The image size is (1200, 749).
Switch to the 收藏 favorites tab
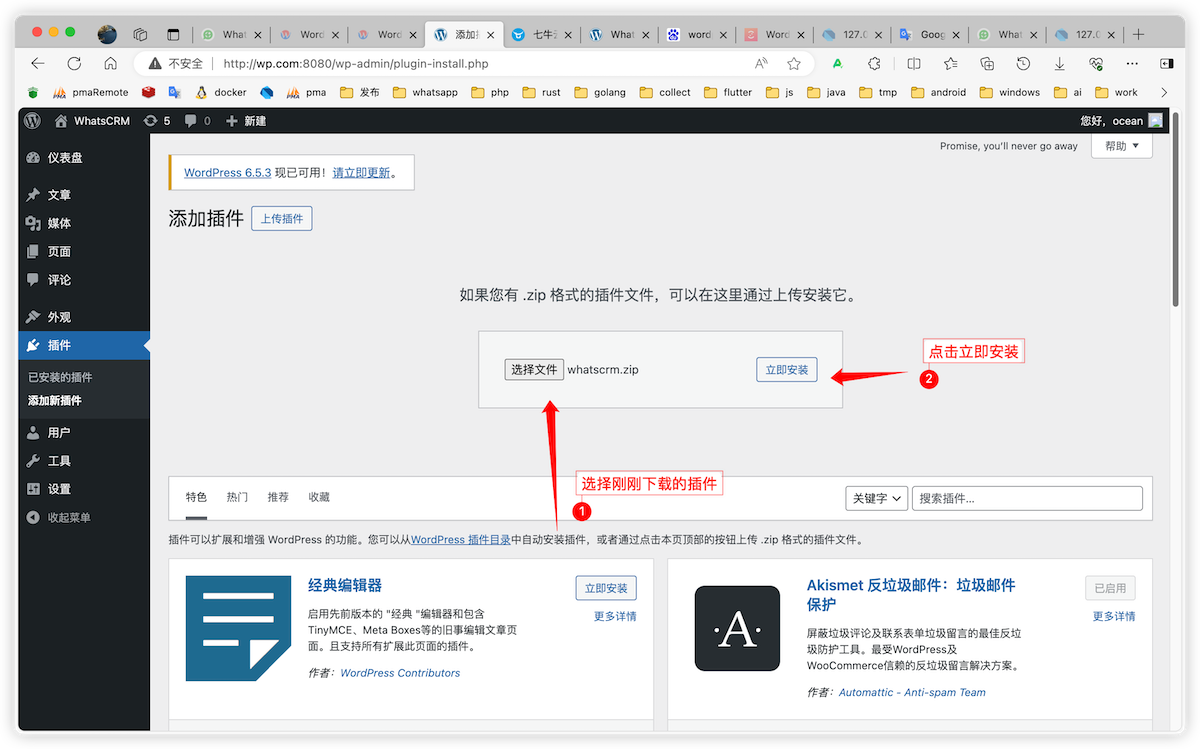point(319,497)
